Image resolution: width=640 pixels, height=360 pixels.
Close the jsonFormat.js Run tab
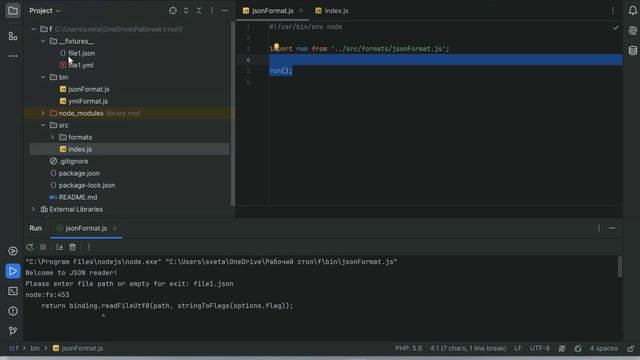[x=115, y=228]
